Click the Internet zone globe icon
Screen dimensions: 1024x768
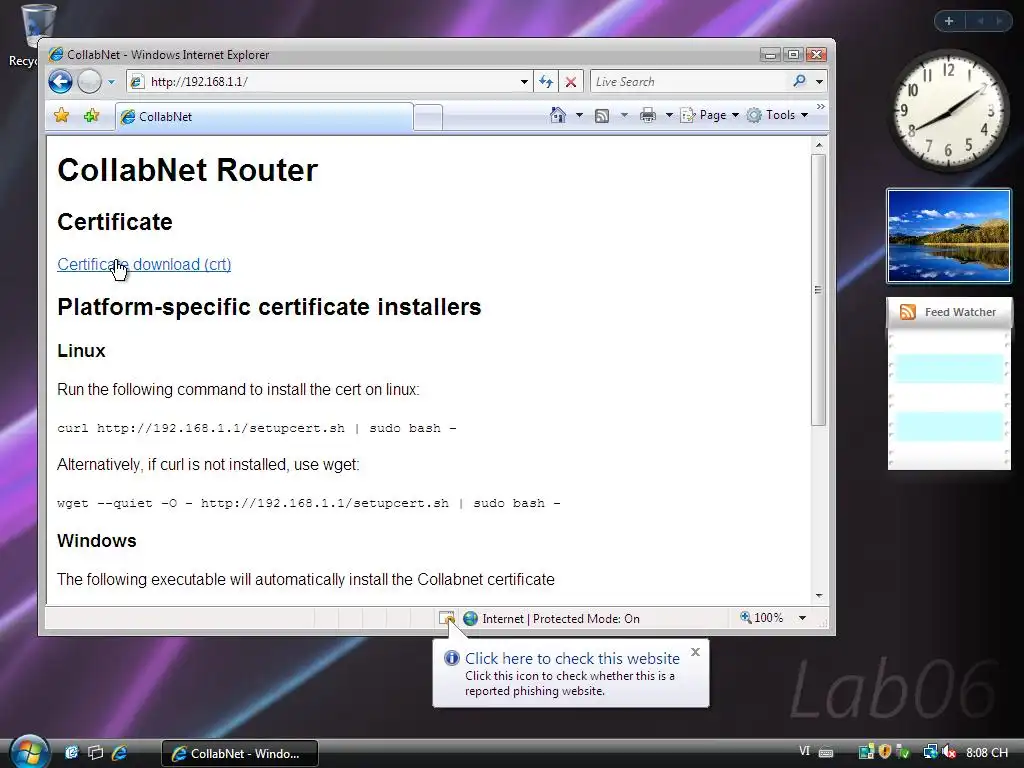tap(470, 618)
